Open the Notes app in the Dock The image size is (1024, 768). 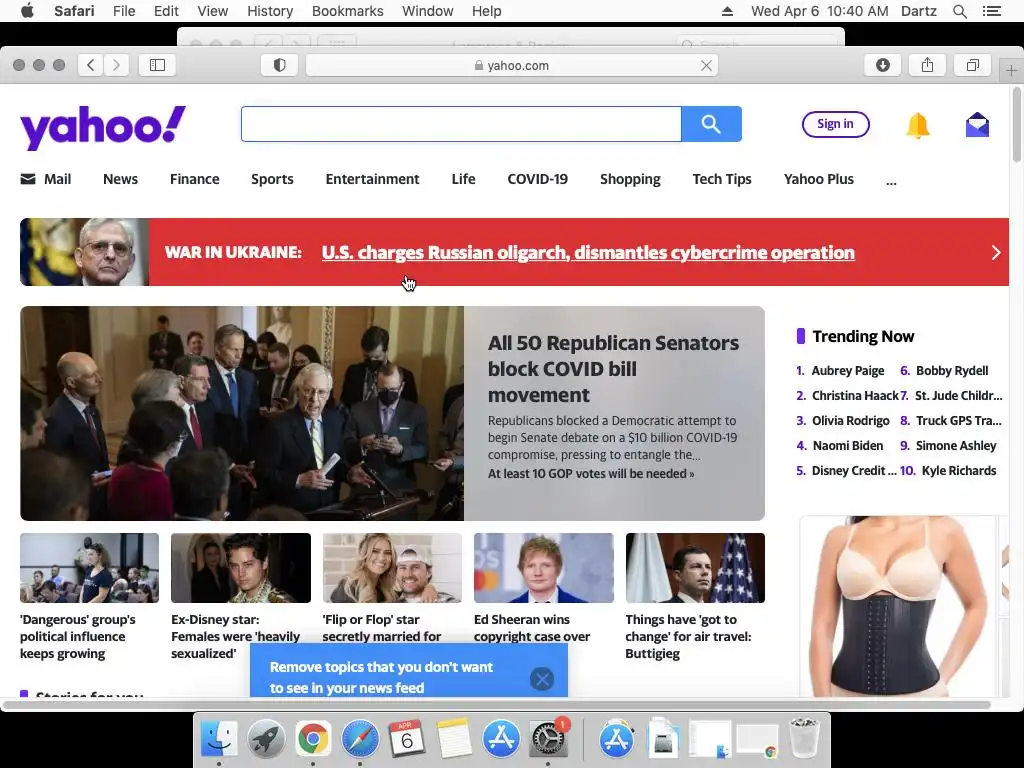click(x=454, y=739)
